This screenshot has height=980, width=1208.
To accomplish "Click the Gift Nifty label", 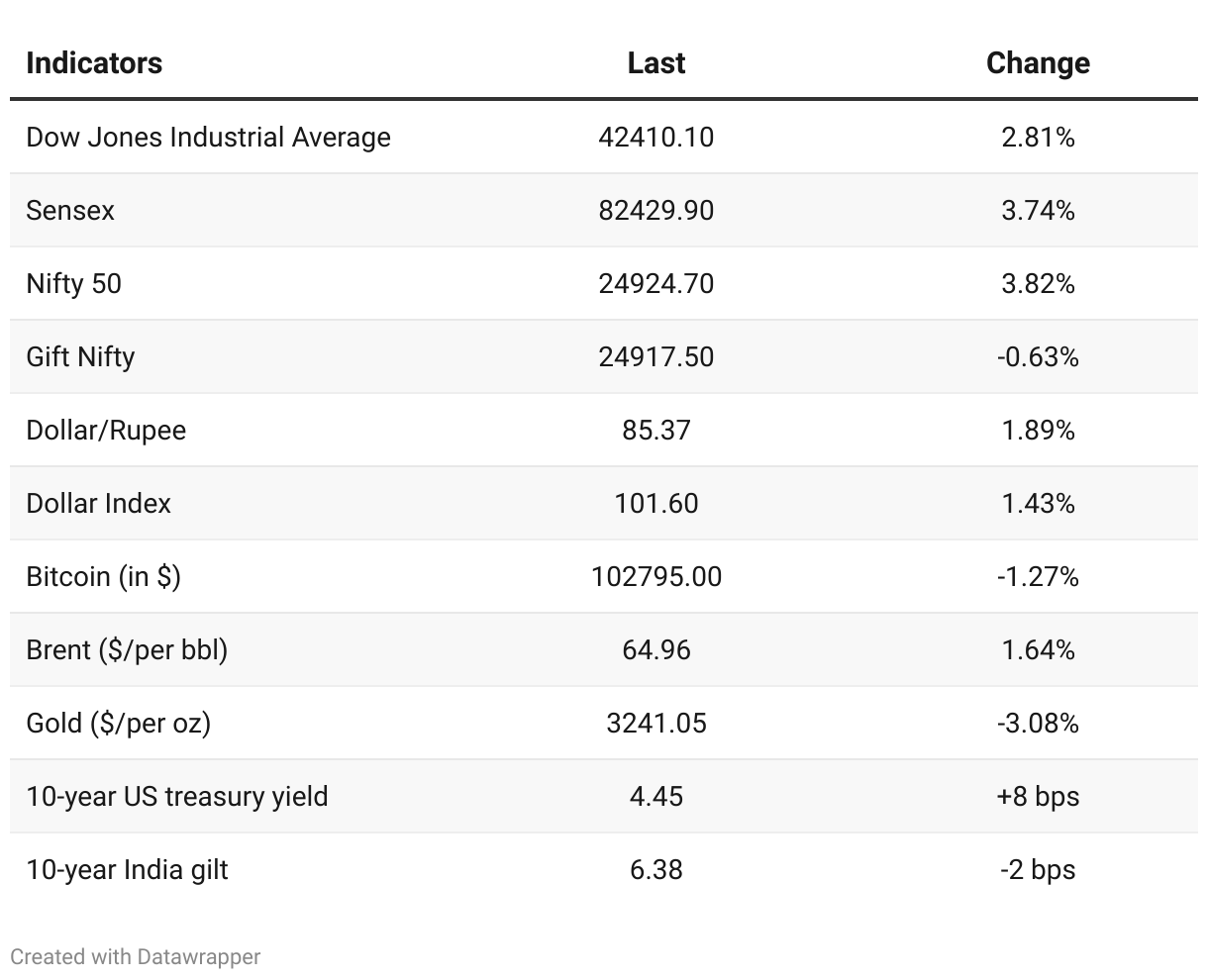I will 80,356.
